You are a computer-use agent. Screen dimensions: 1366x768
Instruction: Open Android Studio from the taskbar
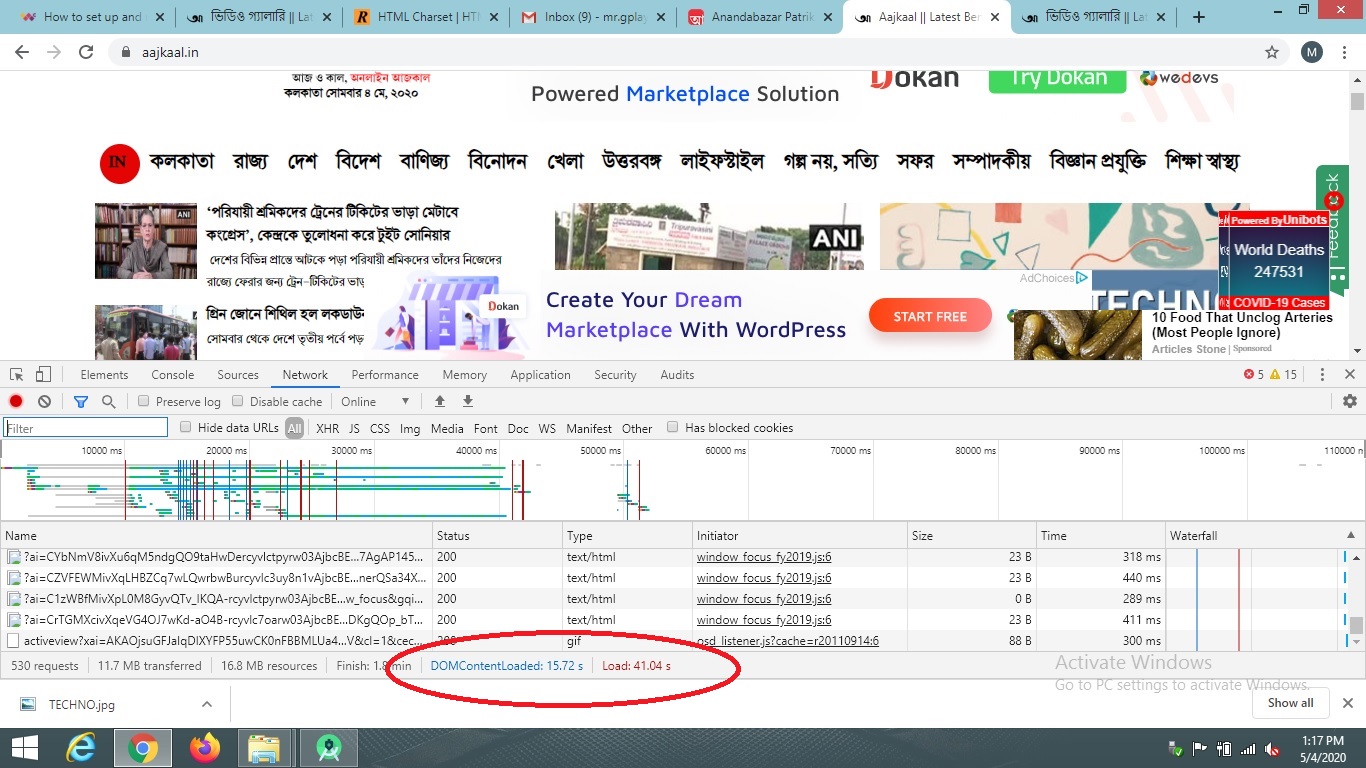[x=327, y=748]
